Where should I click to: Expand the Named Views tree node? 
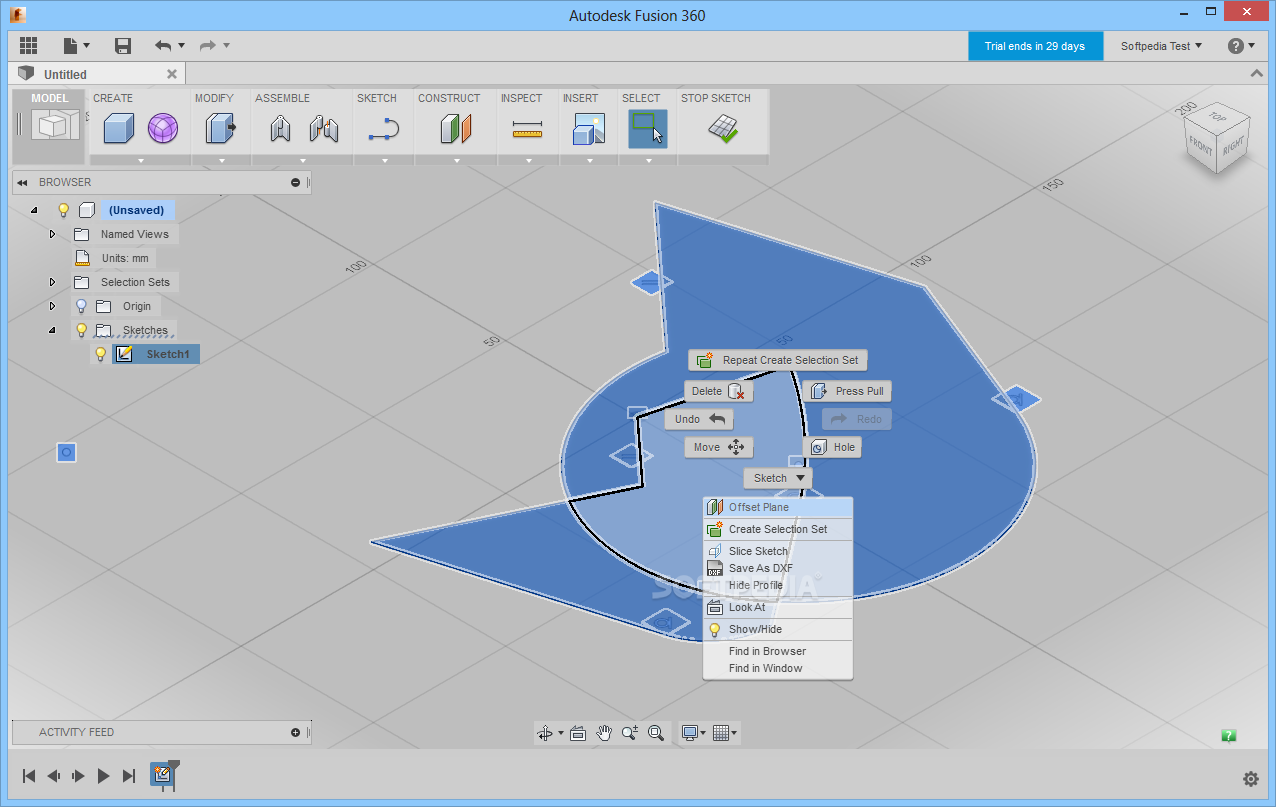[53, 234]
